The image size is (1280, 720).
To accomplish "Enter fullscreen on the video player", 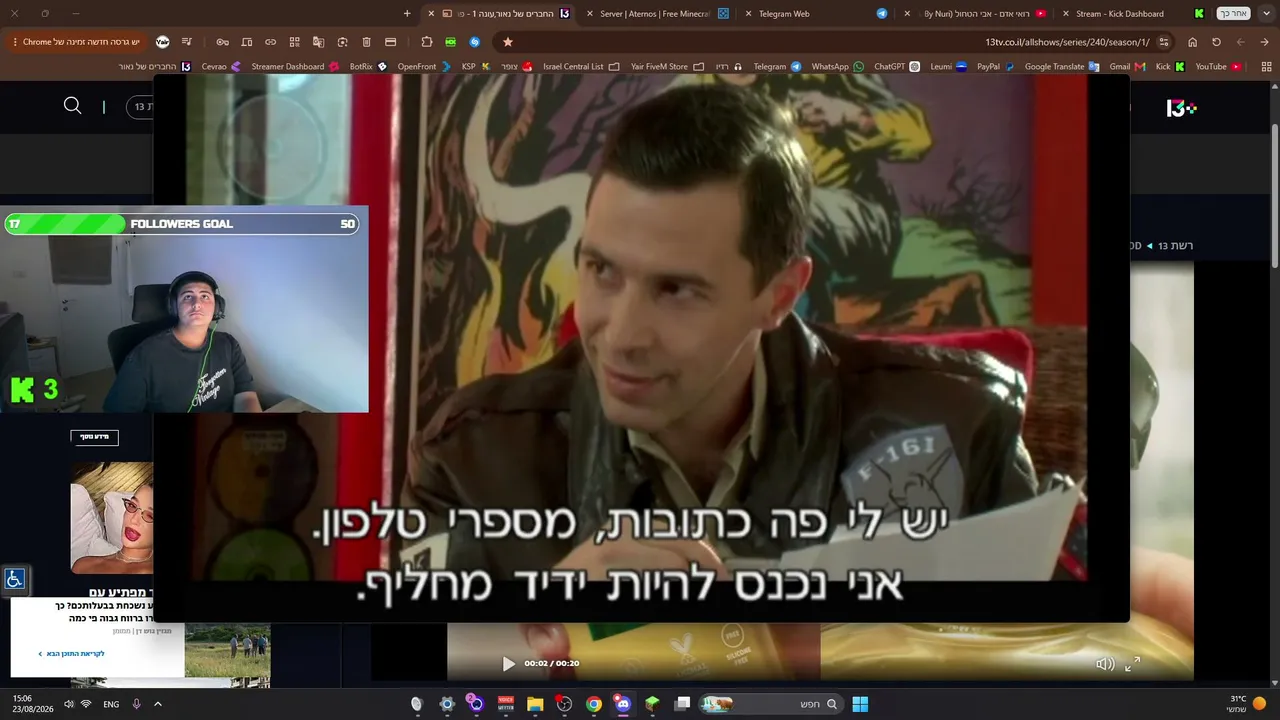I will click(x=1132, y=664).
